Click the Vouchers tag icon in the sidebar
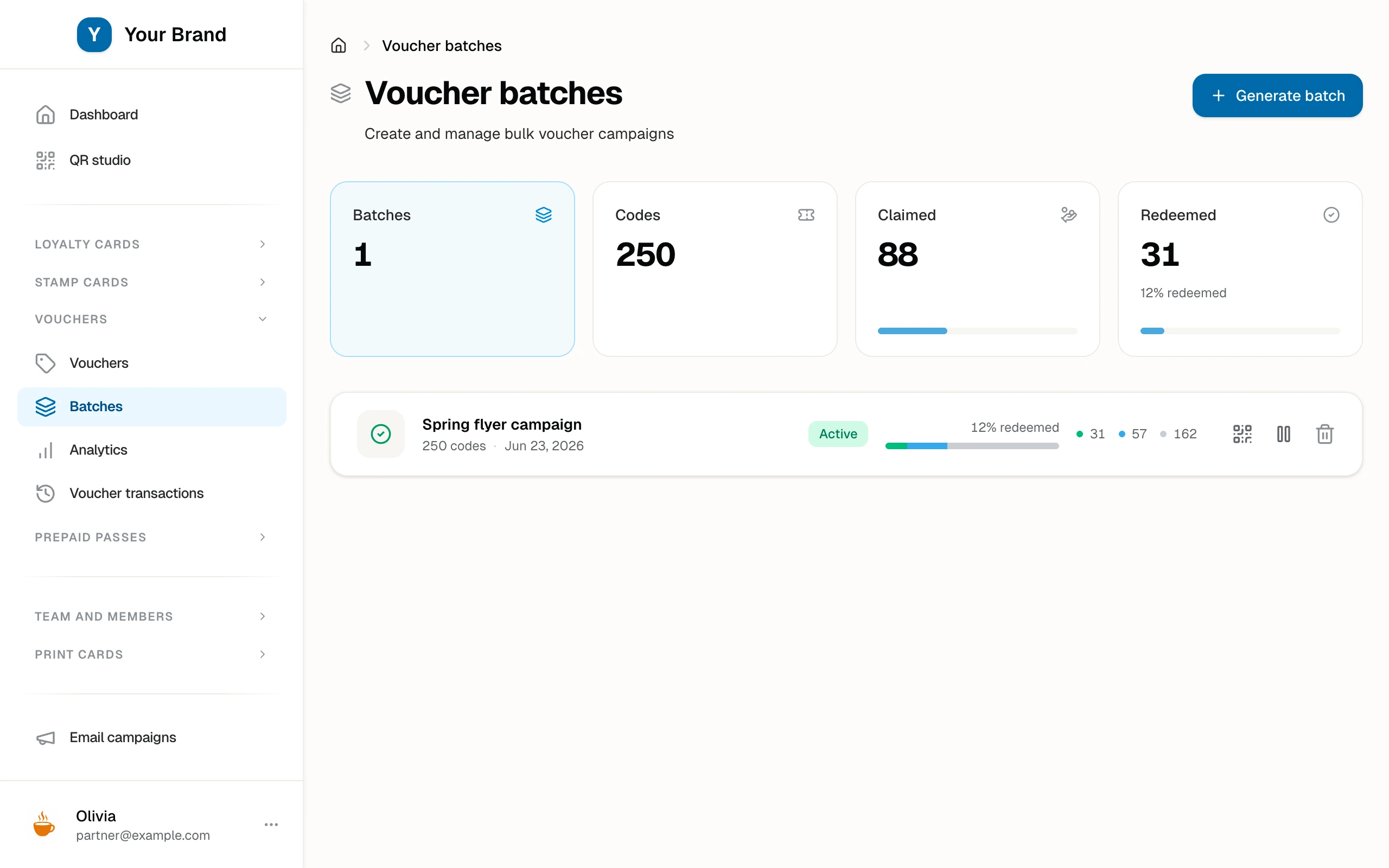Viewport: 1389px width, 868px height. [x=46, y=363]
